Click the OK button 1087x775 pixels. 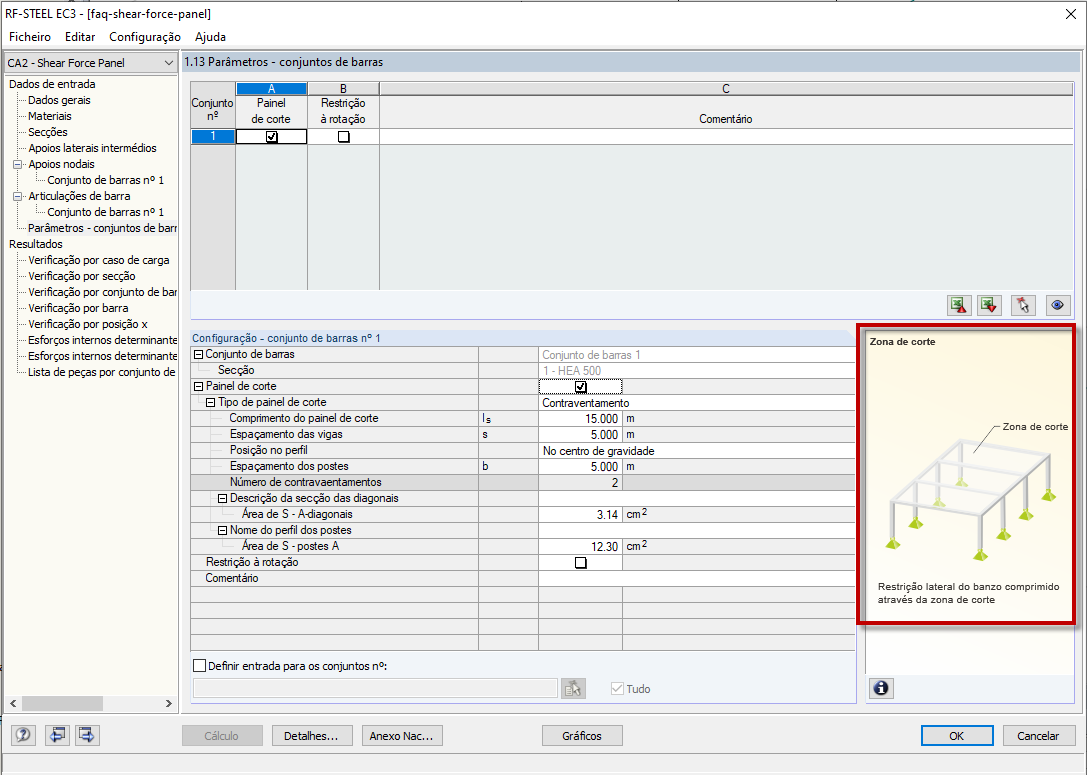pyautogui.click(x=957, y=735)
